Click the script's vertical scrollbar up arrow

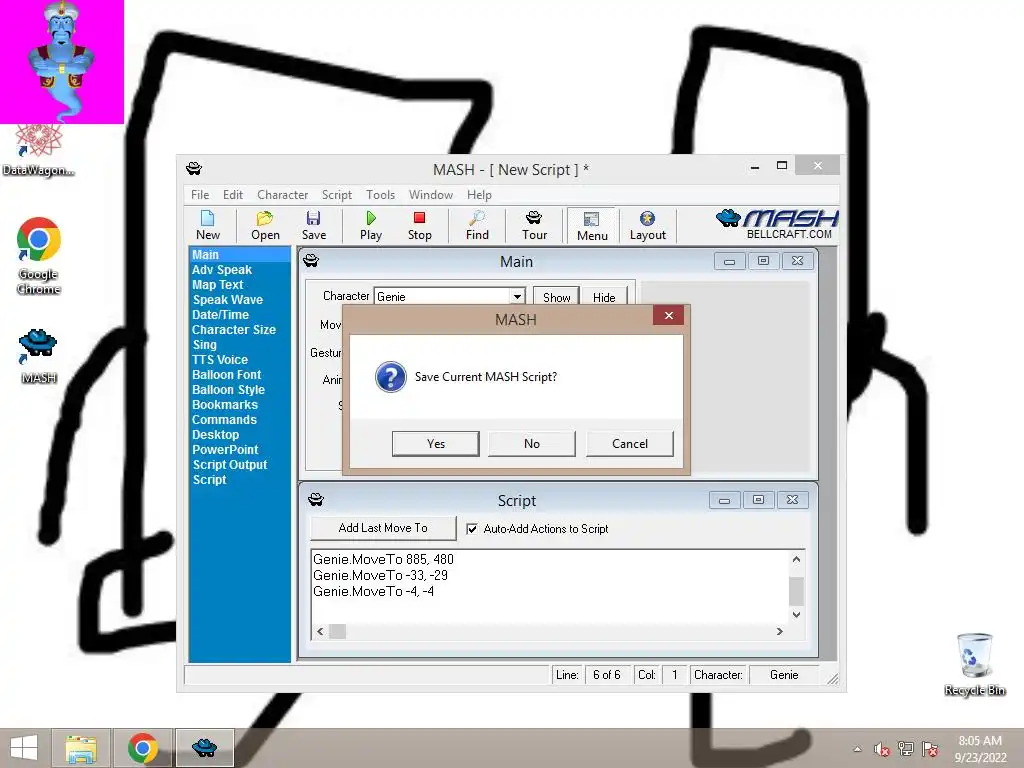pyautogui.click(x=796, y=559)
